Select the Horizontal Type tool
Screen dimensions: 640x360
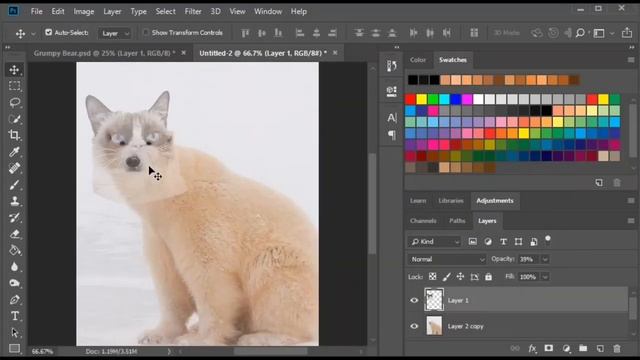14,316
